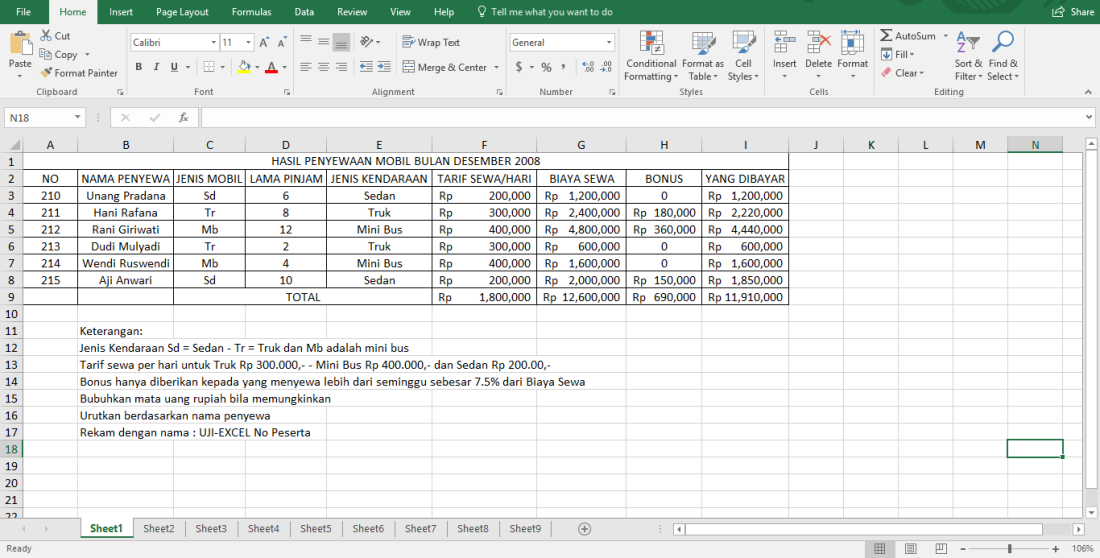Image resolution: width=1100 pixels, height=558 pixels.
Task: Toggle Wrap Text
Action: click(431, 42)
